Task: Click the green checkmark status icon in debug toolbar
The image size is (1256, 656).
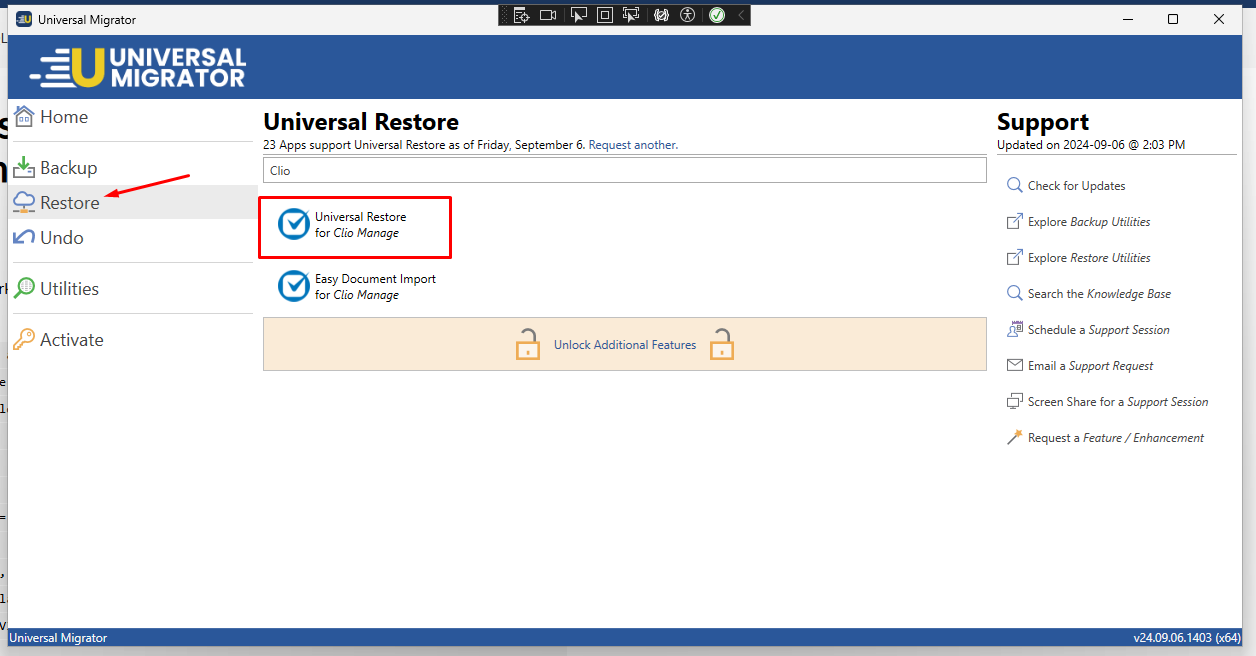Action: click(716, 15)
